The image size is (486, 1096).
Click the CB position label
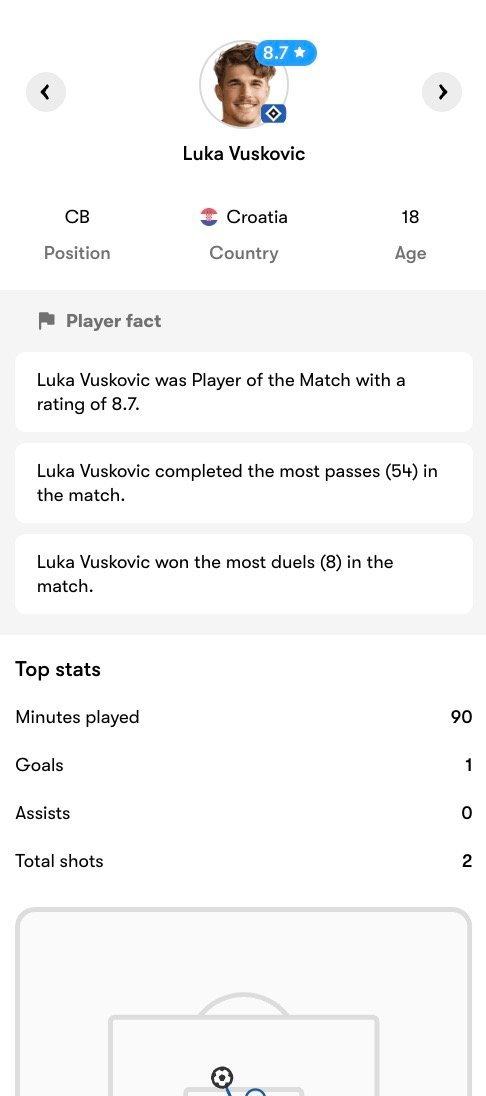tap(77, 217)
